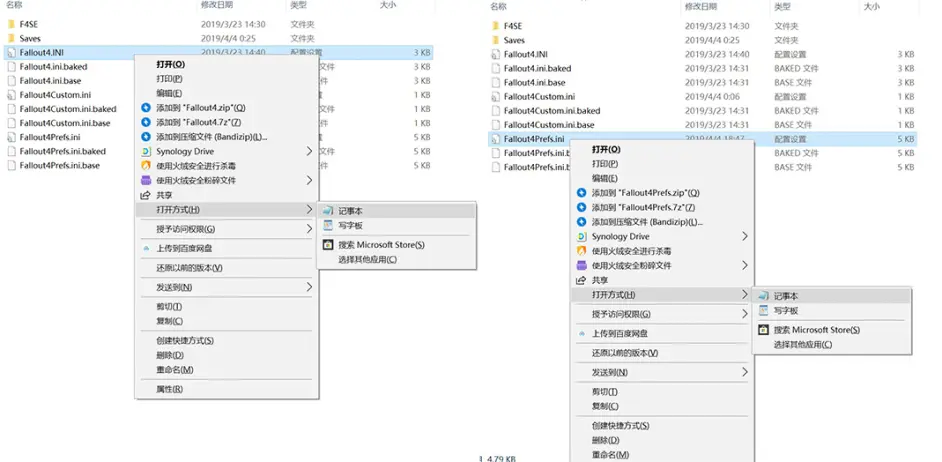This screenshot has width=942, height=462.
Task: Select Fallout4Custom.ini.base file name in right pane
Action: [549, 125]
